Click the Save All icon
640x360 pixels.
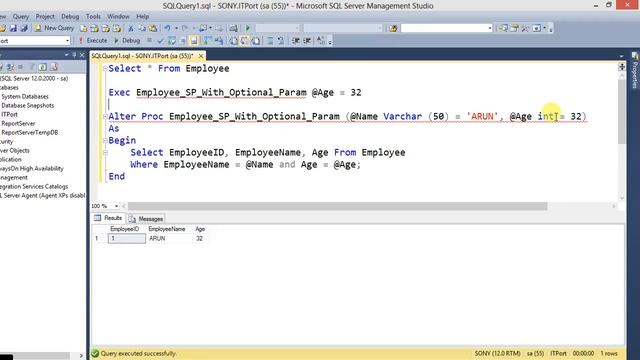coord(24,28)
